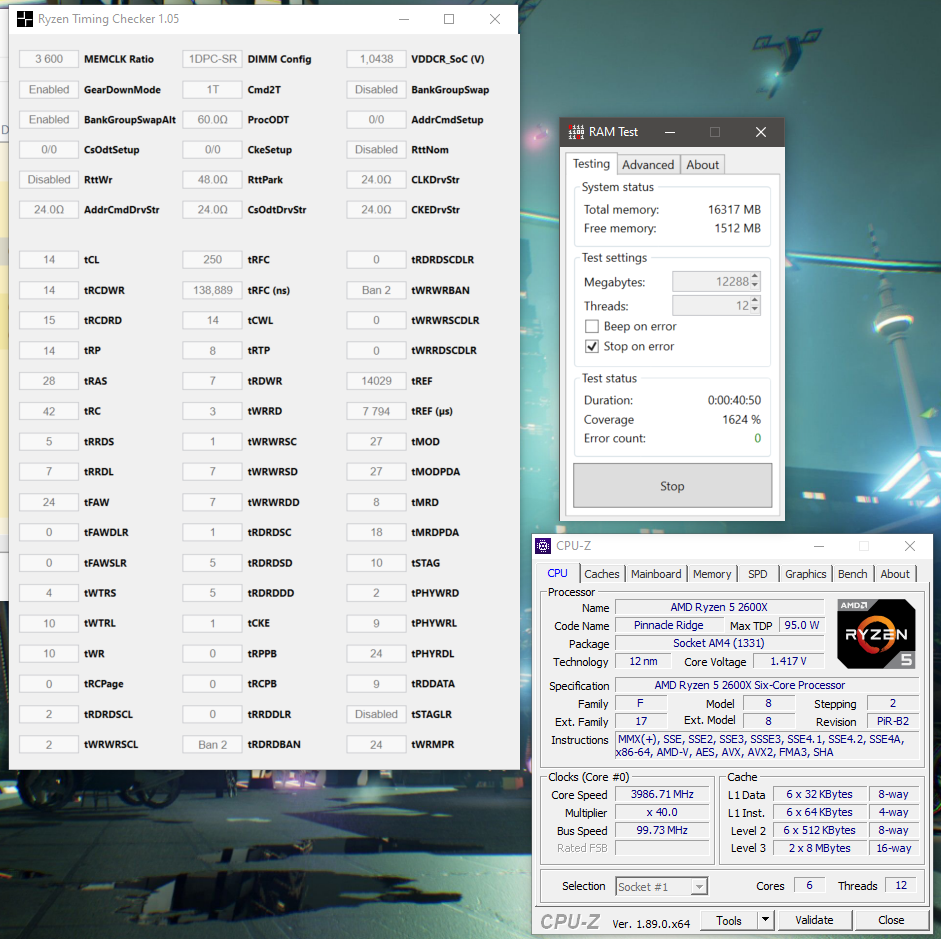The height and width of the screenshot is (939, 941).
Task: Open the About tab in RAM Test
Action: [x=702, y=164]
